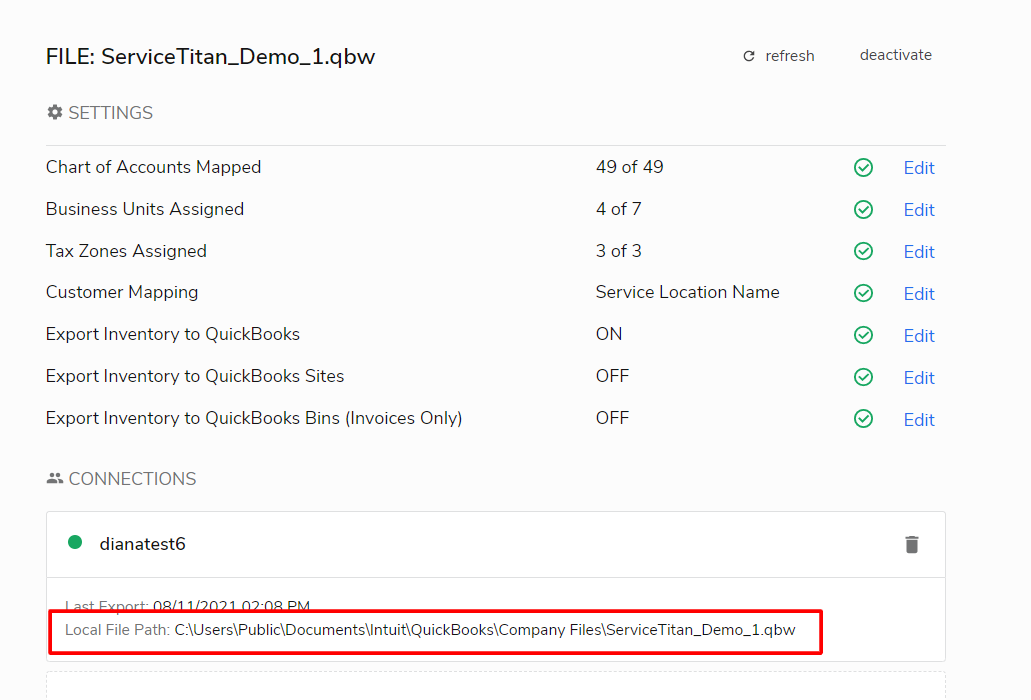
Task: Click the 'Service Location Name' value
Action: [x=687, y=292]
